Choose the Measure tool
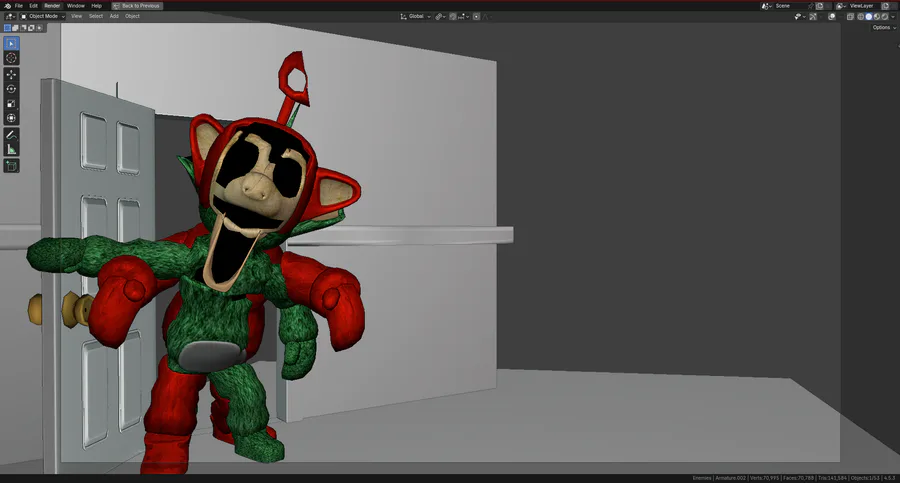This screenshot has width=900, height=483. (x=11, y=149)
